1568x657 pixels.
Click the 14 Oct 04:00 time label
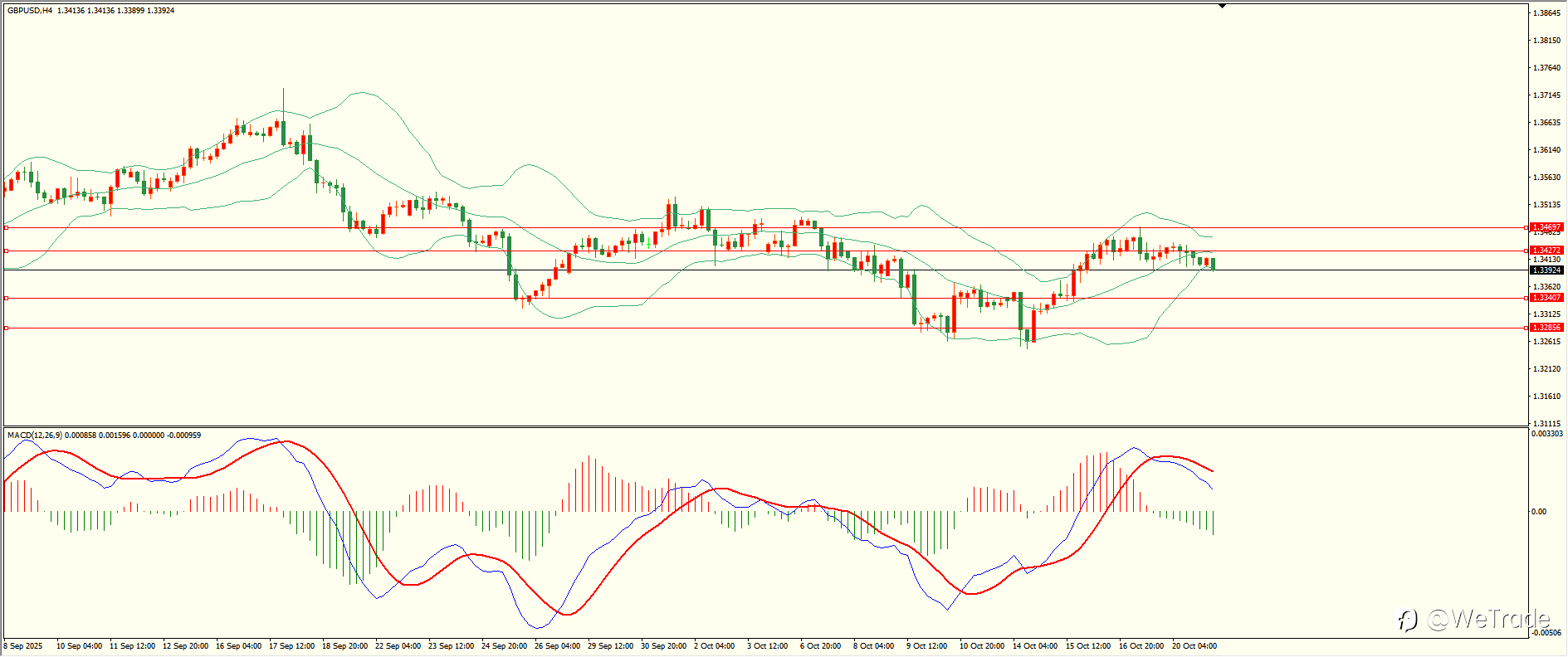pyautogui.click(x=1035, y=646)
